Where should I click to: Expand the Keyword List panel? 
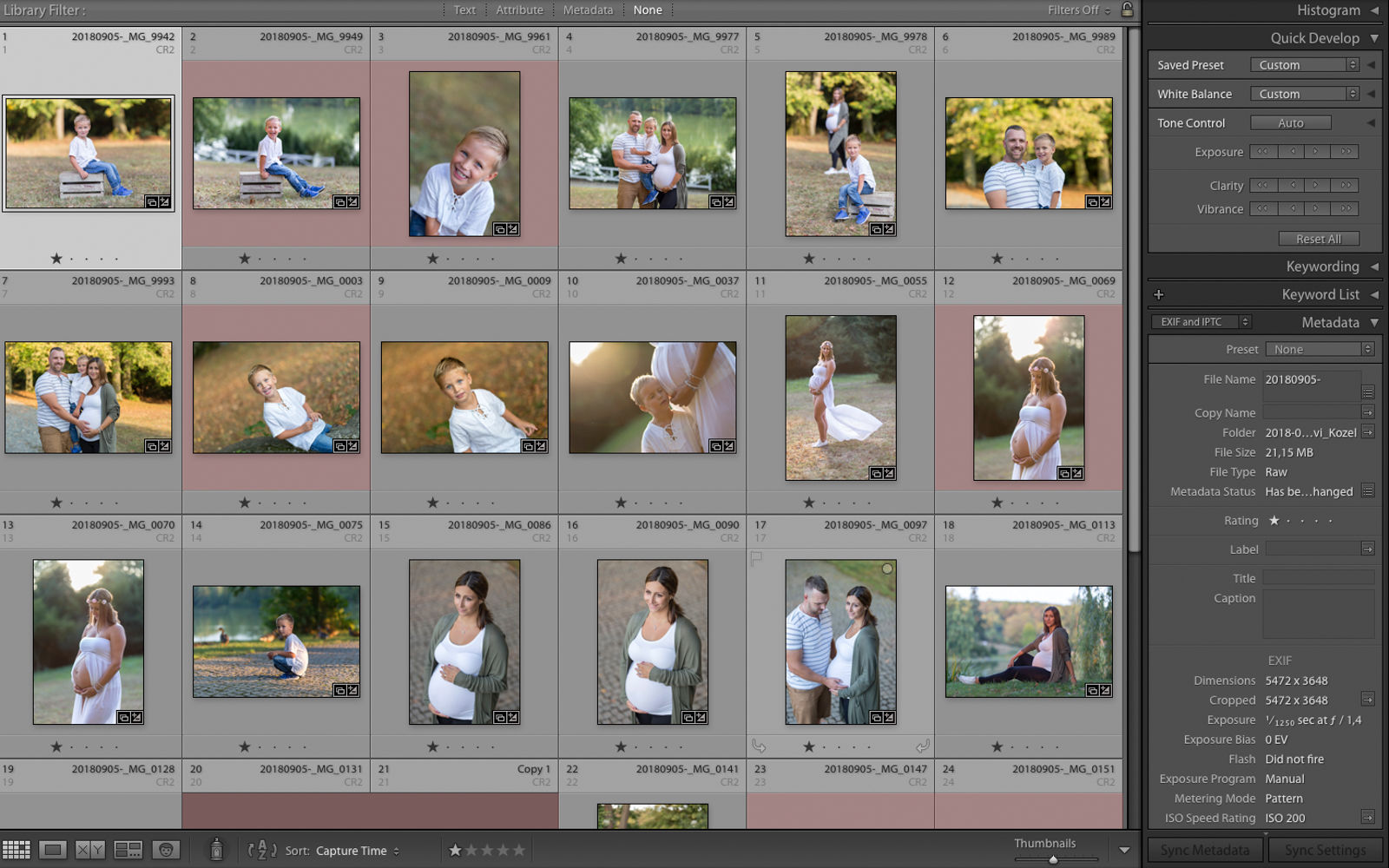coord(1374,294)
